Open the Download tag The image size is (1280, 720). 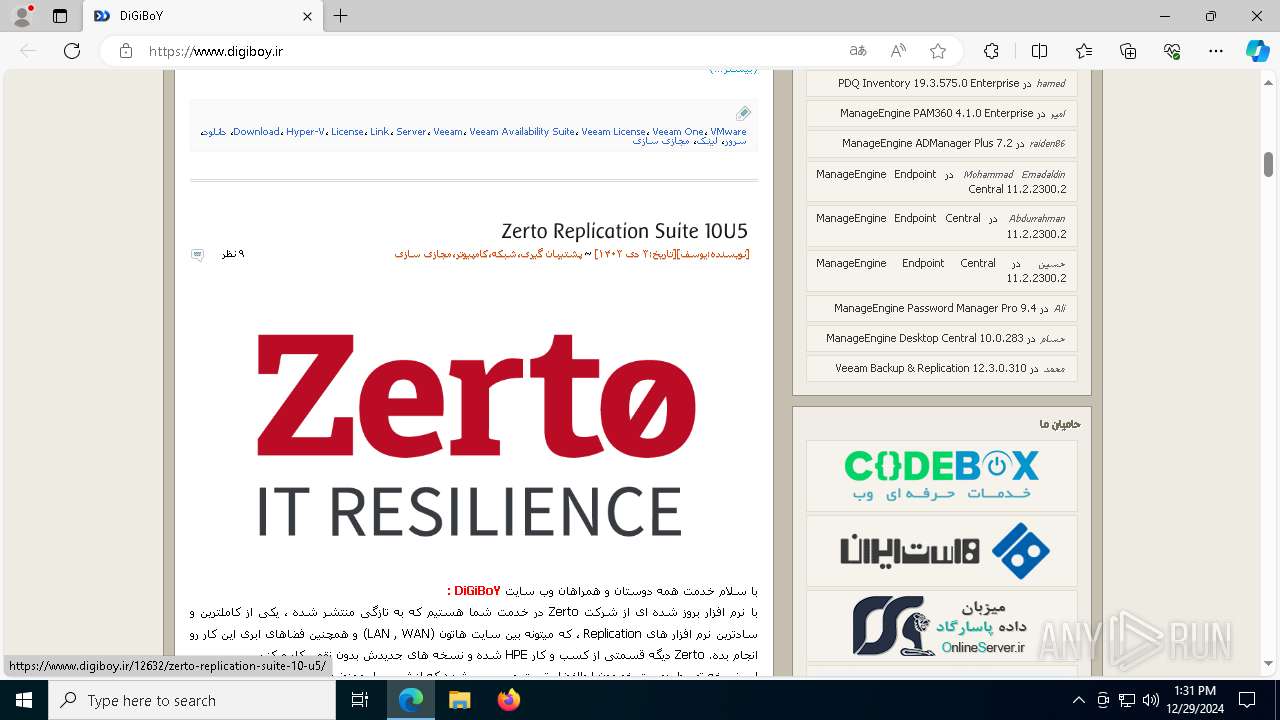[x=256, y=132]
